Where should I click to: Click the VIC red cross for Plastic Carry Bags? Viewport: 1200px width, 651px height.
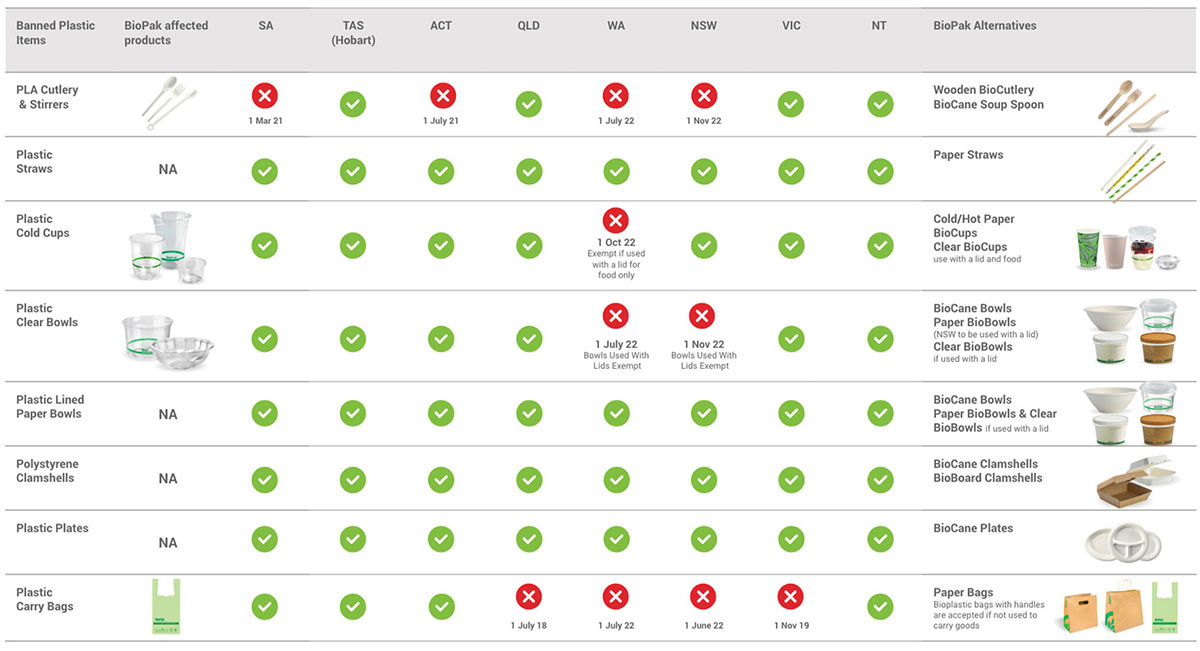point(791,598)
